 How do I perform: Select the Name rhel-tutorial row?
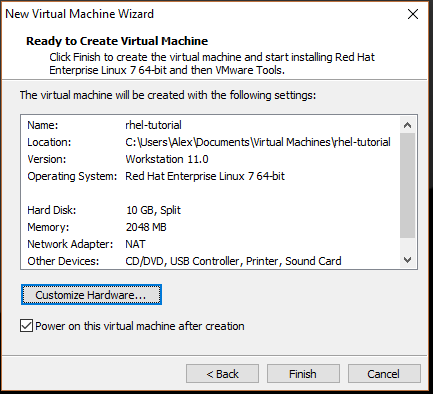[x=210, y=125]
